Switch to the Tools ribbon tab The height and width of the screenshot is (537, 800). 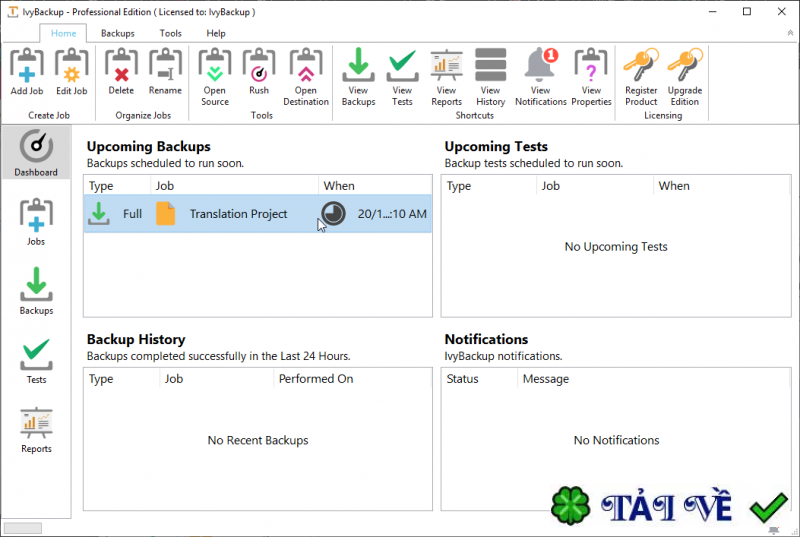pos(170,33)
